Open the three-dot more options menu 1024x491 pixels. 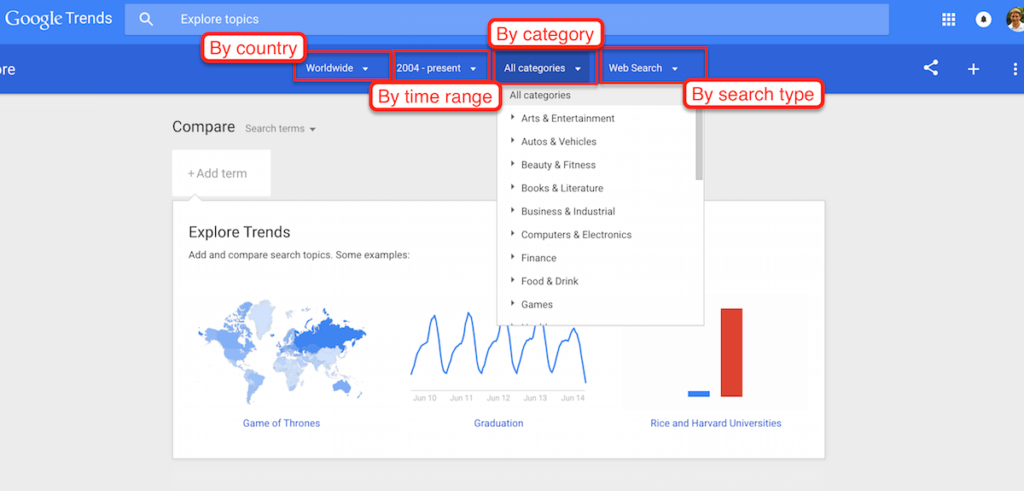coord(1015,69)
